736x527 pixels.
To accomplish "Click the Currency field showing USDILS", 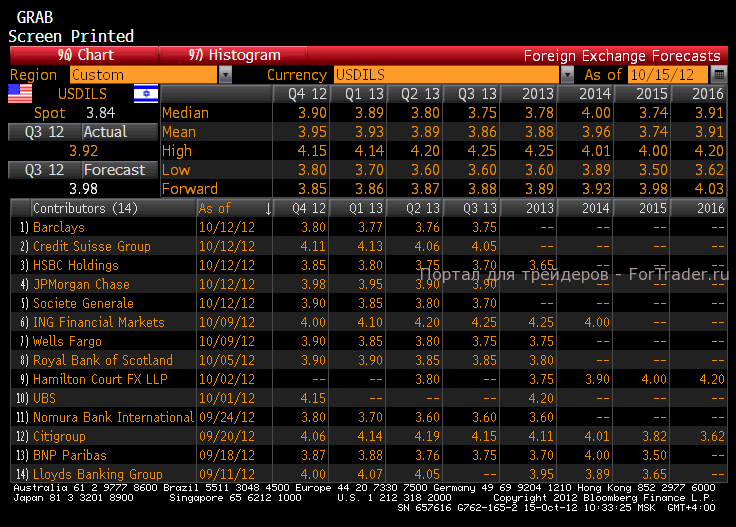I will [x=447, y=75].
